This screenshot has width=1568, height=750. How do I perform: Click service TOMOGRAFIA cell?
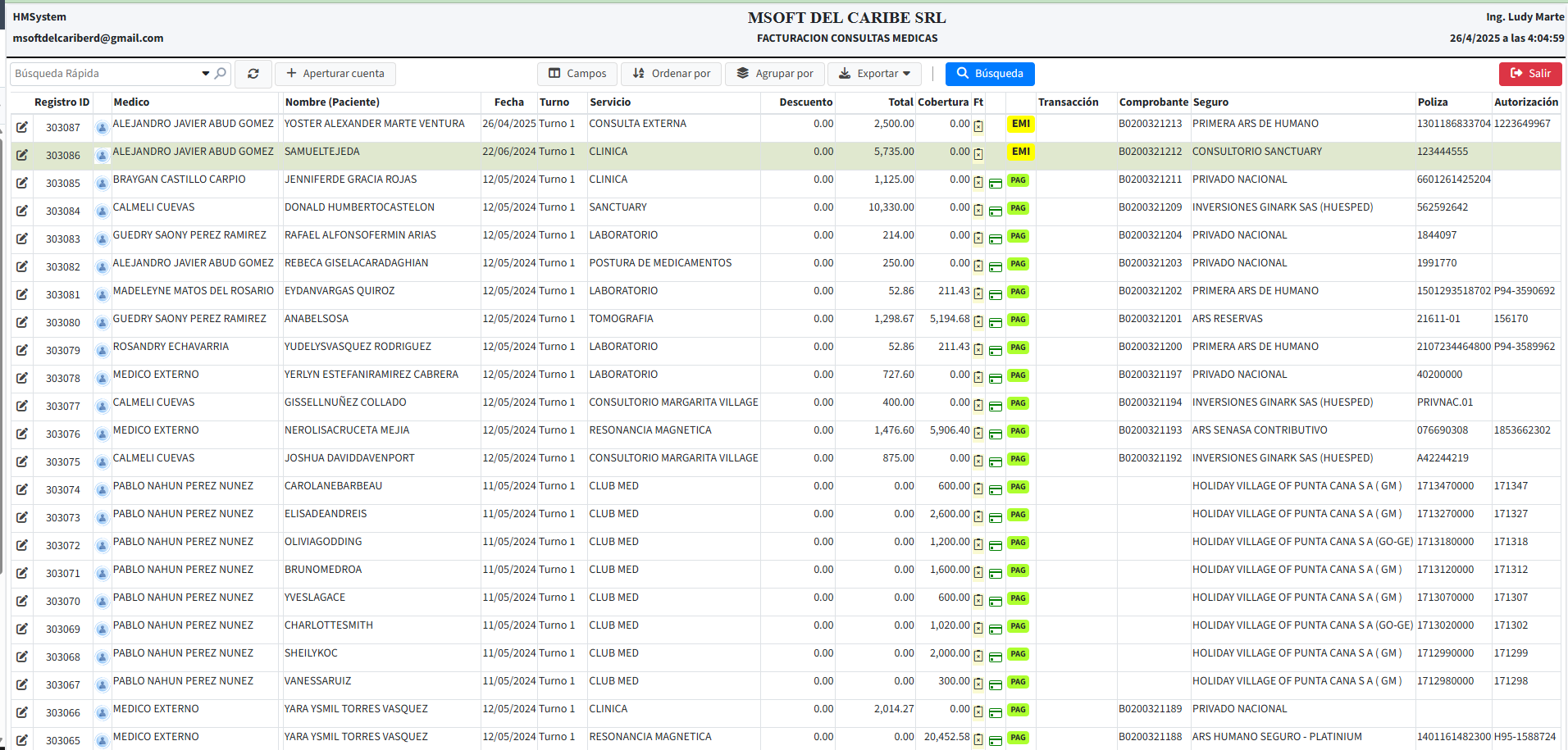click(621, 319)
